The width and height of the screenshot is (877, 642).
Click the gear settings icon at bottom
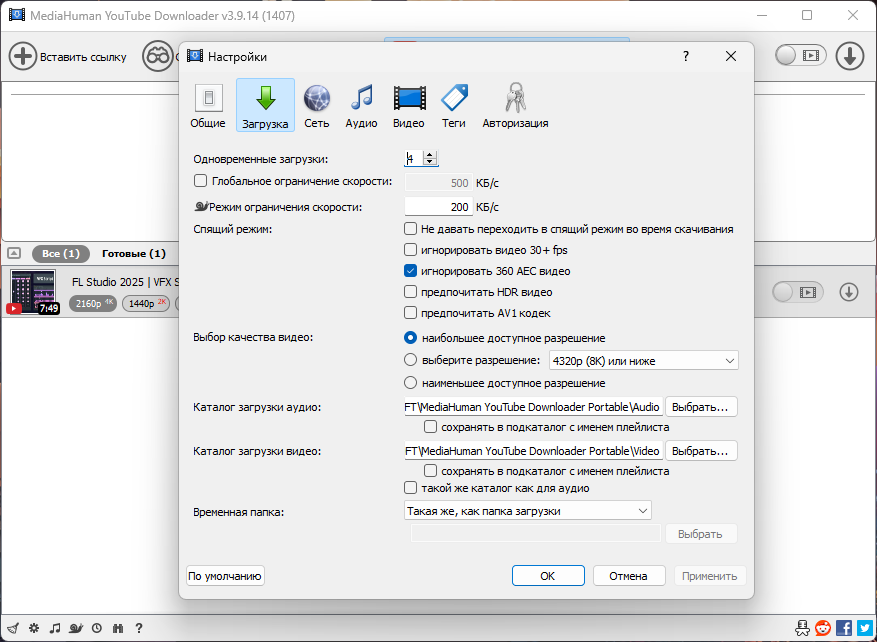34,627
